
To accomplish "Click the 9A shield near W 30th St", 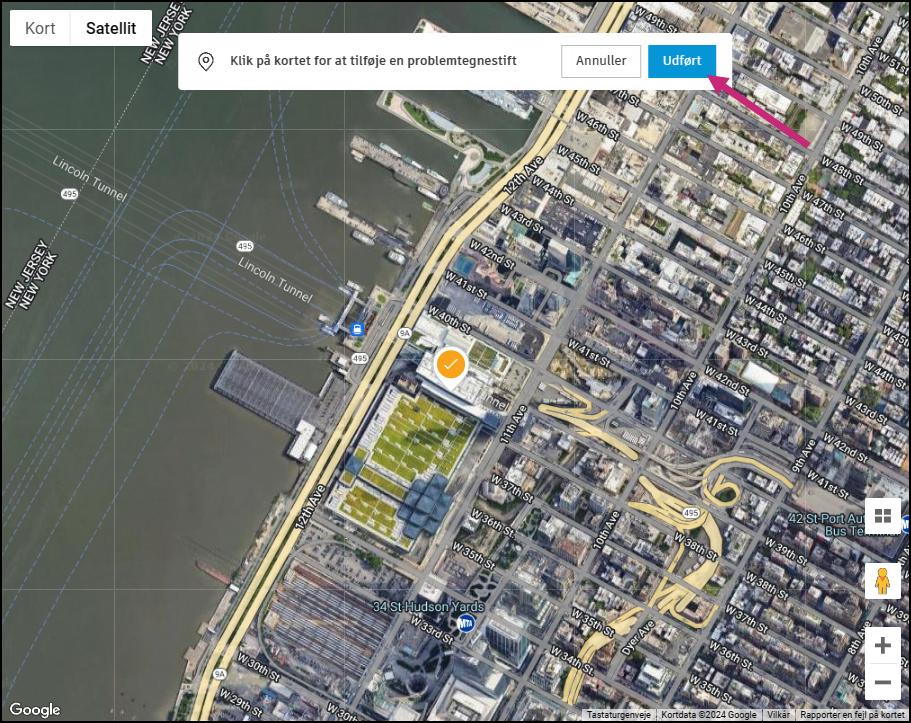I will point(219,674).
